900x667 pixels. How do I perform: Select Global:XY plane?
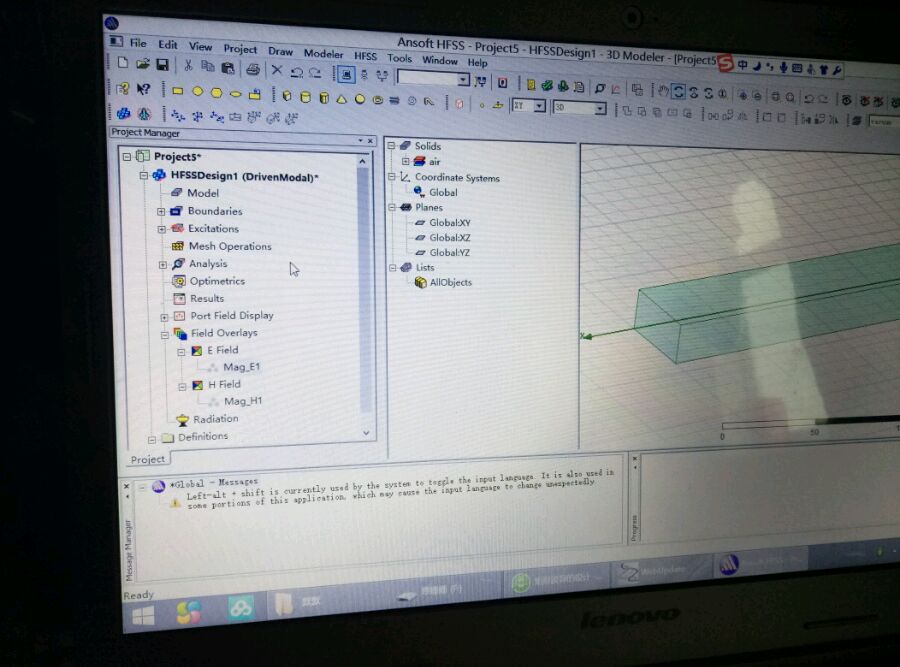click(x=450, y=223)
